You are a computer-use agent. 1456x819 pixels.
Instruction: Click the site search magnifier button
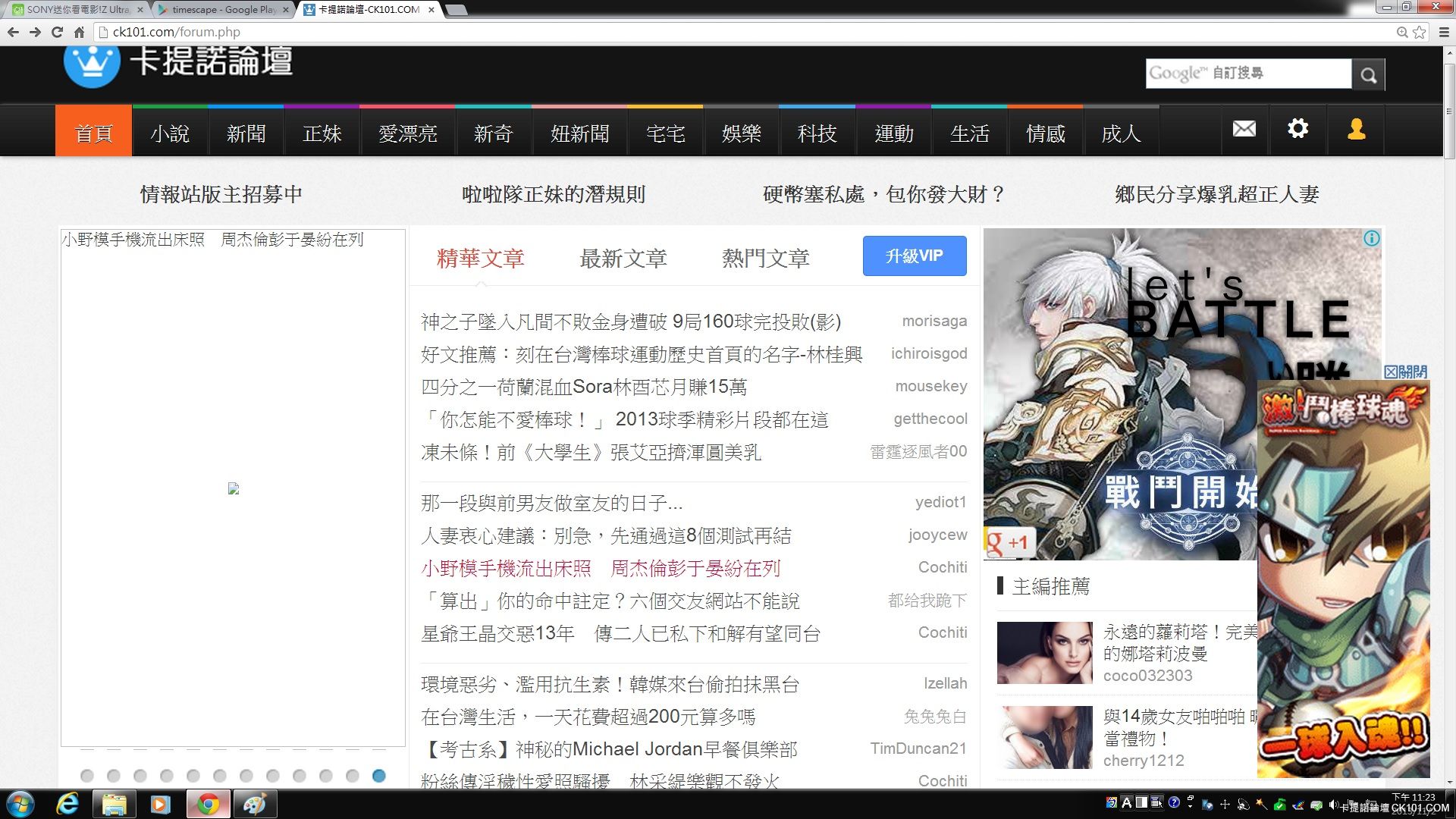1368,74
